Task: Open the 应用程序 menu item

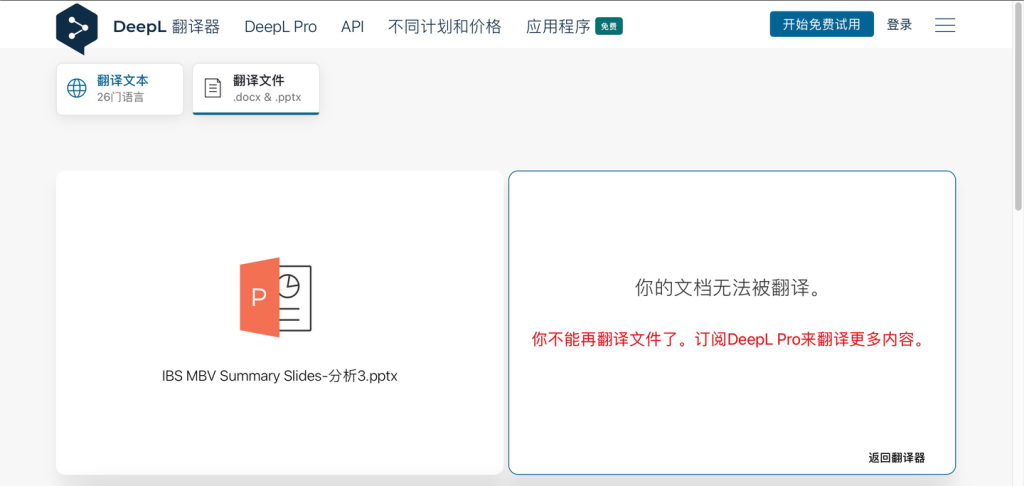Action: click(558, 27)
